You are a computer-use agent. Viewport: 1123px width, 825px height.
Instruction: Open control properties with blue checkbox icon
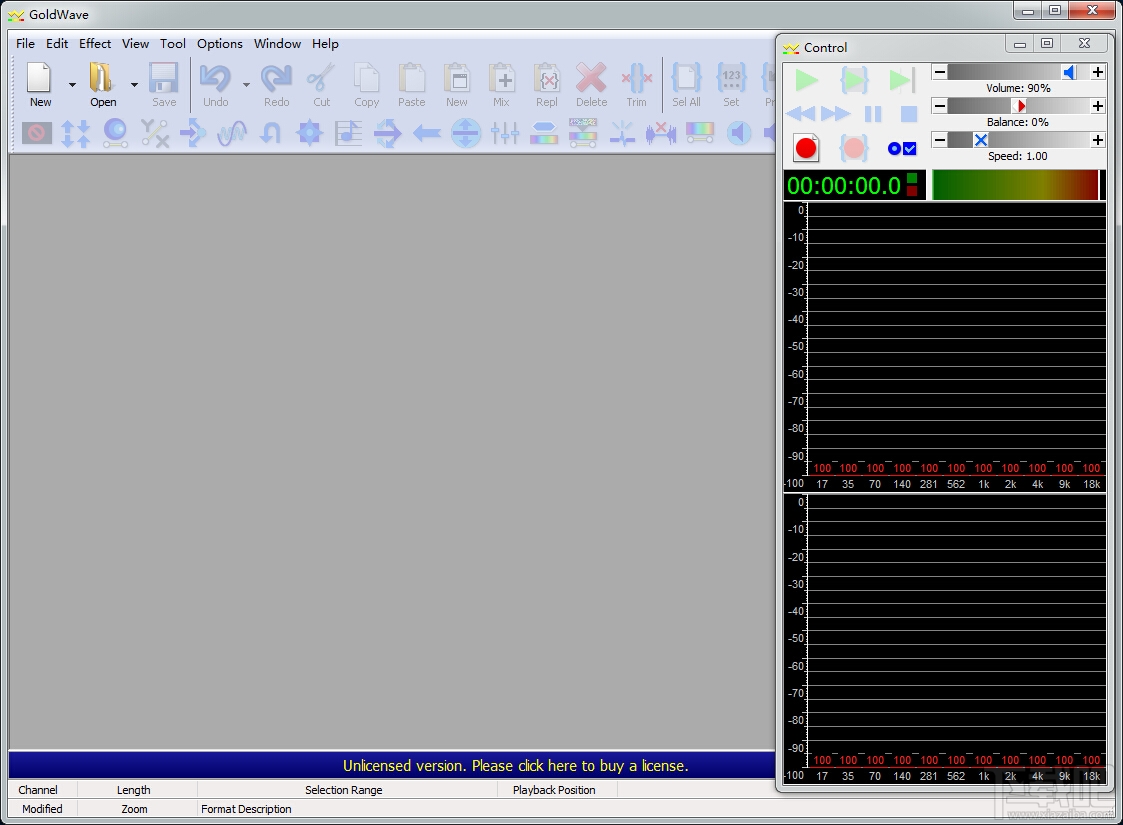point(902,148)
